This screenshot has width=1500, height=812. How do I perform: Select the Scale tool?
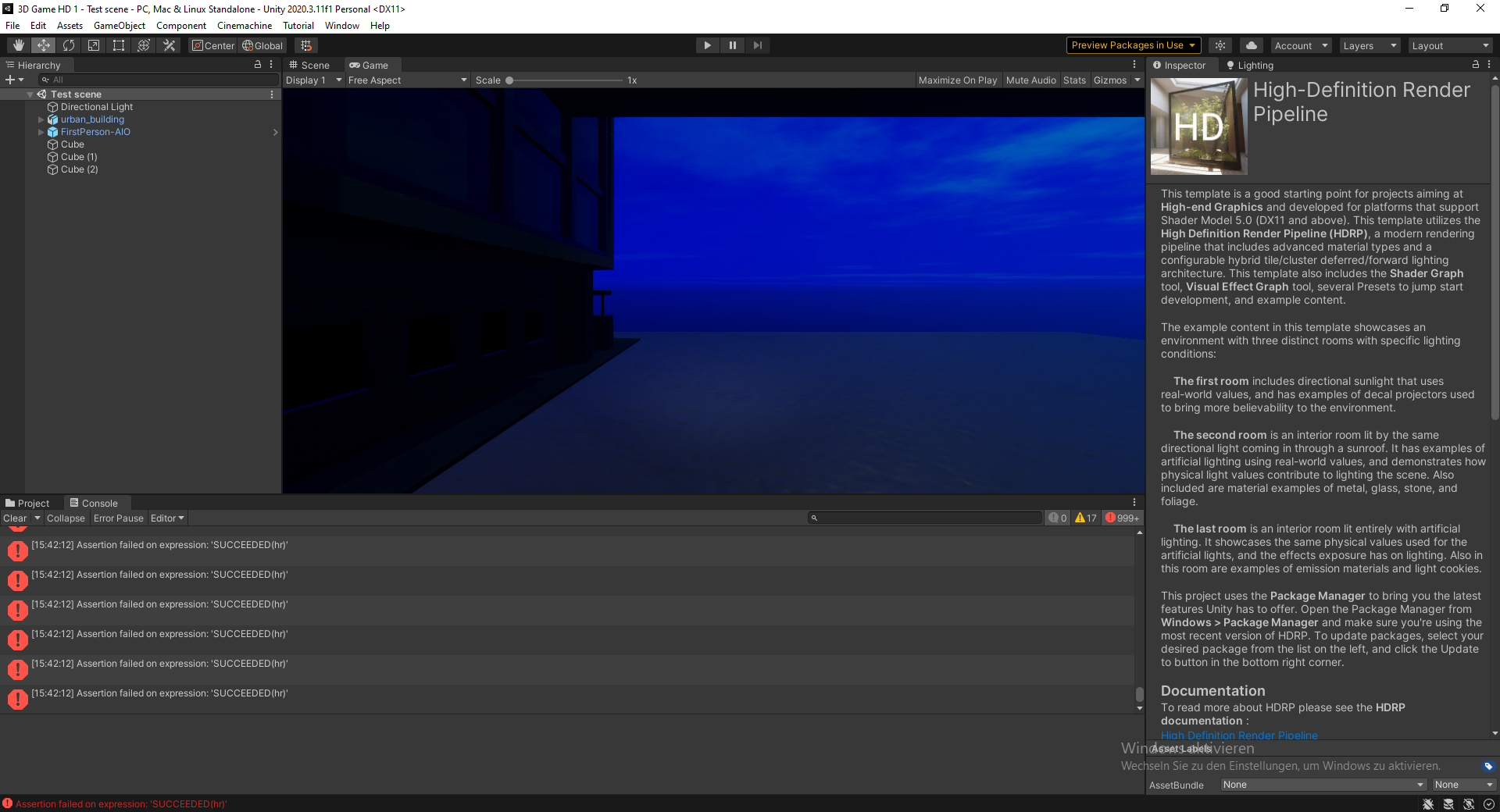[x=93, y=45]
